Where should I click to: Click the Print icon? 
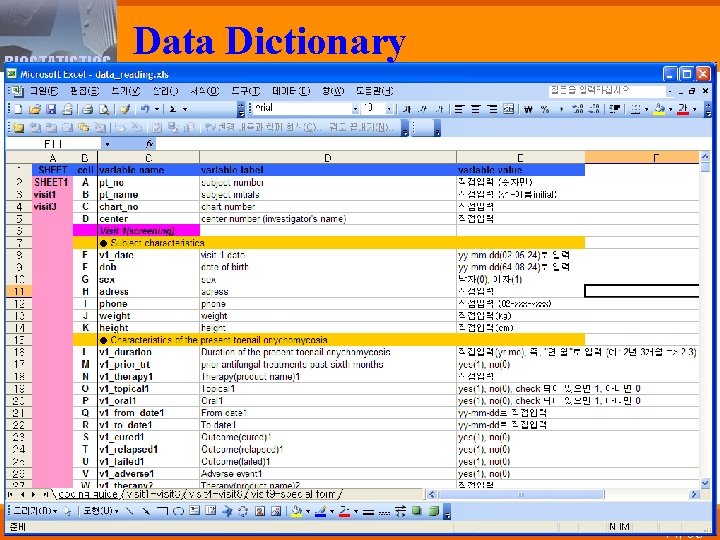(88, 109)
